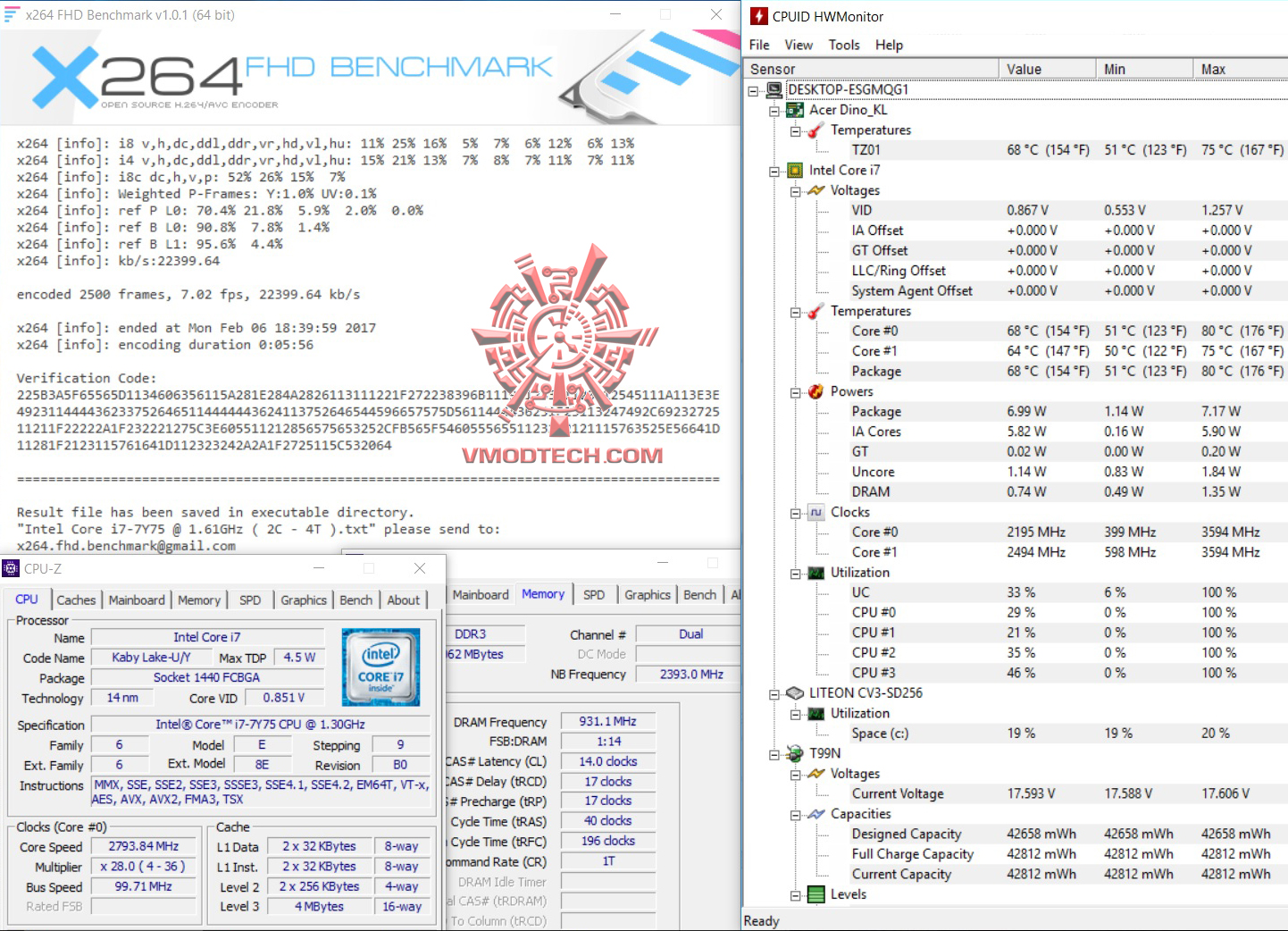The width and height of the screenshot is (1288, 931).
Task: Collapse Voltages under Intel Core i7
Action: (x=795, y=191)
